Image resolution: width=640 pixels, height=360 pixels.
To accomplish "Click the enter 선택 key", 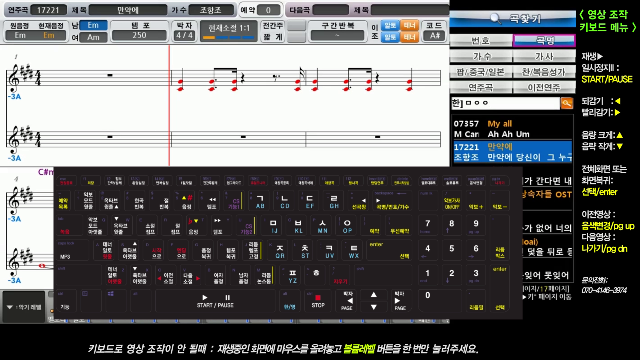I will 388,251.
